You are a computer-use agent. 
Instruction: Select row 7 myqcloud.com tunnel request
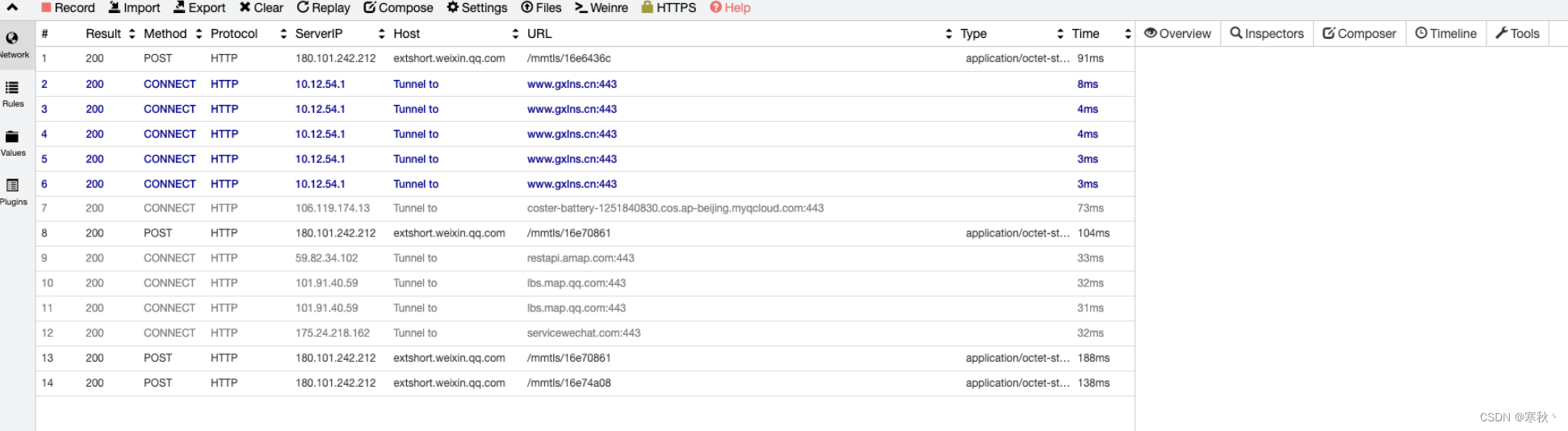[585, 208]
